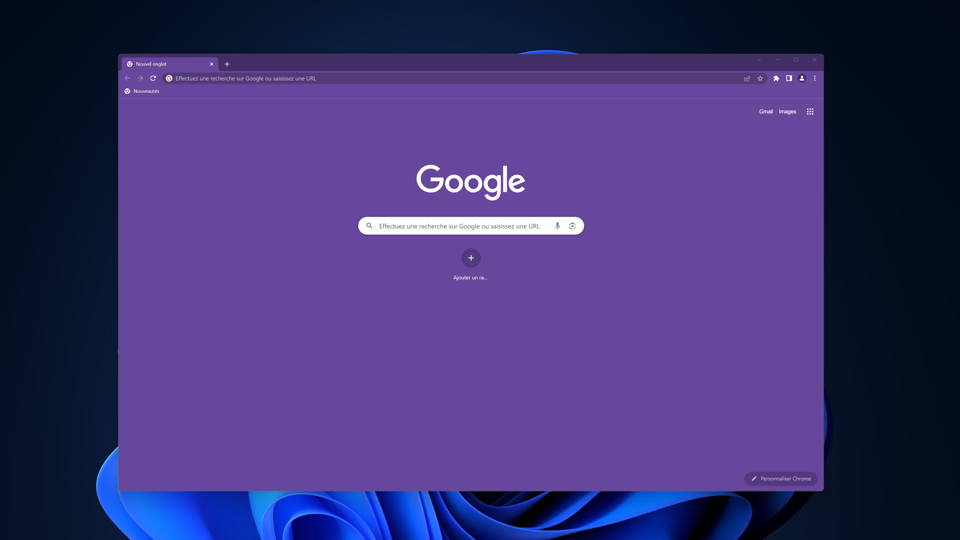Image resolution: width=960 pixels, height=540 pixels.
Task: Click the 'Ajouter un ra...' shortcut label
Action: tap(470, 277)
